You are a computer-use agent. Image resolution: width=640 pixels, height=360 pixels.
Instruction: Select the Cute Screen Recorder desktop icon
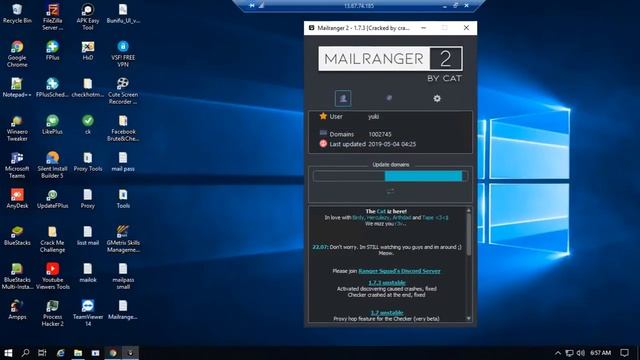tap(123, 91)
